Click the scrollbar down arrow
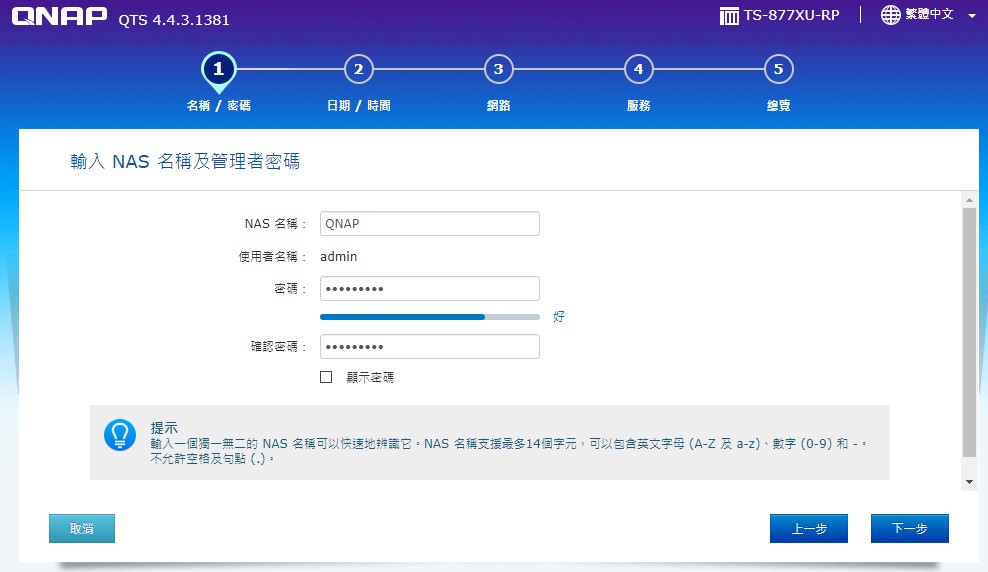Image resolution: width=988 pixels, height=572 pixels. [x=968, y=482]
